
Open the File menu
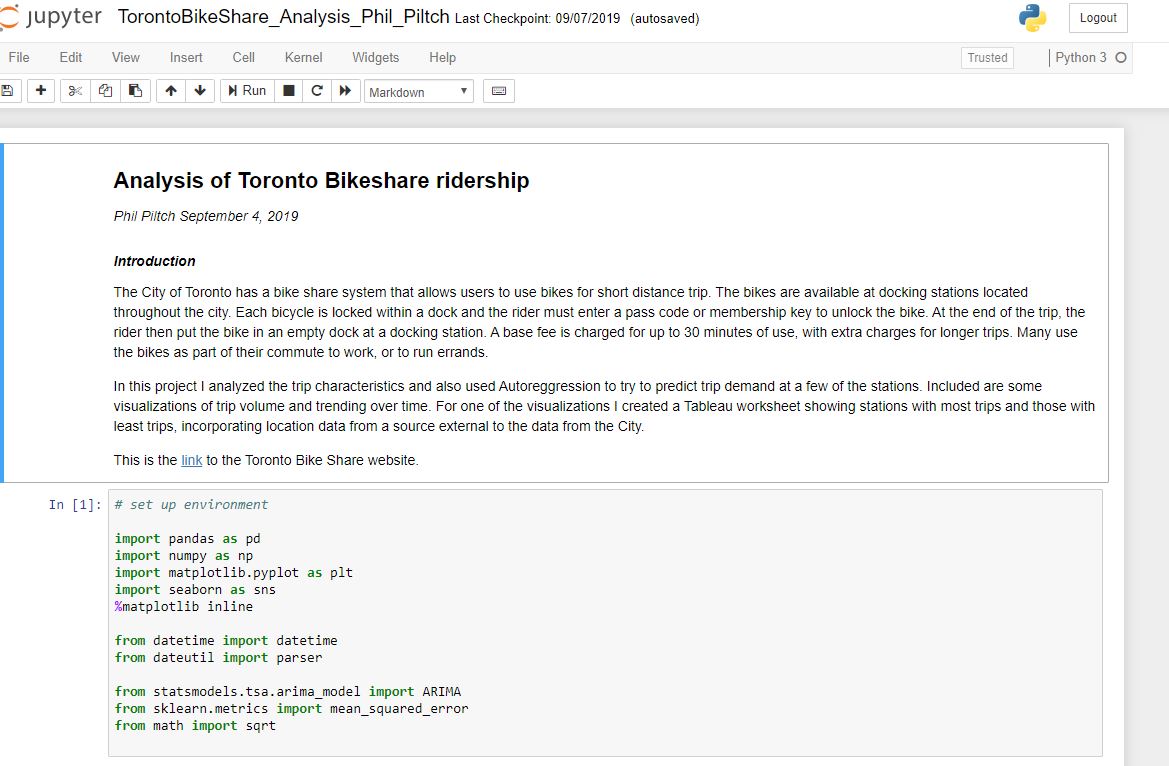(18, 57)
